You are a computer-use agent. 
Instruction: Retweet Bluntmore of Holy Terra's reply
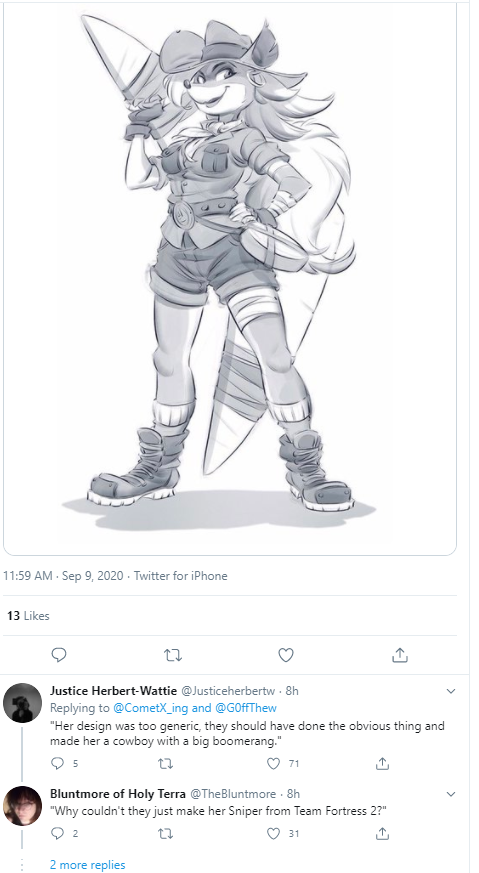(165, 833)
